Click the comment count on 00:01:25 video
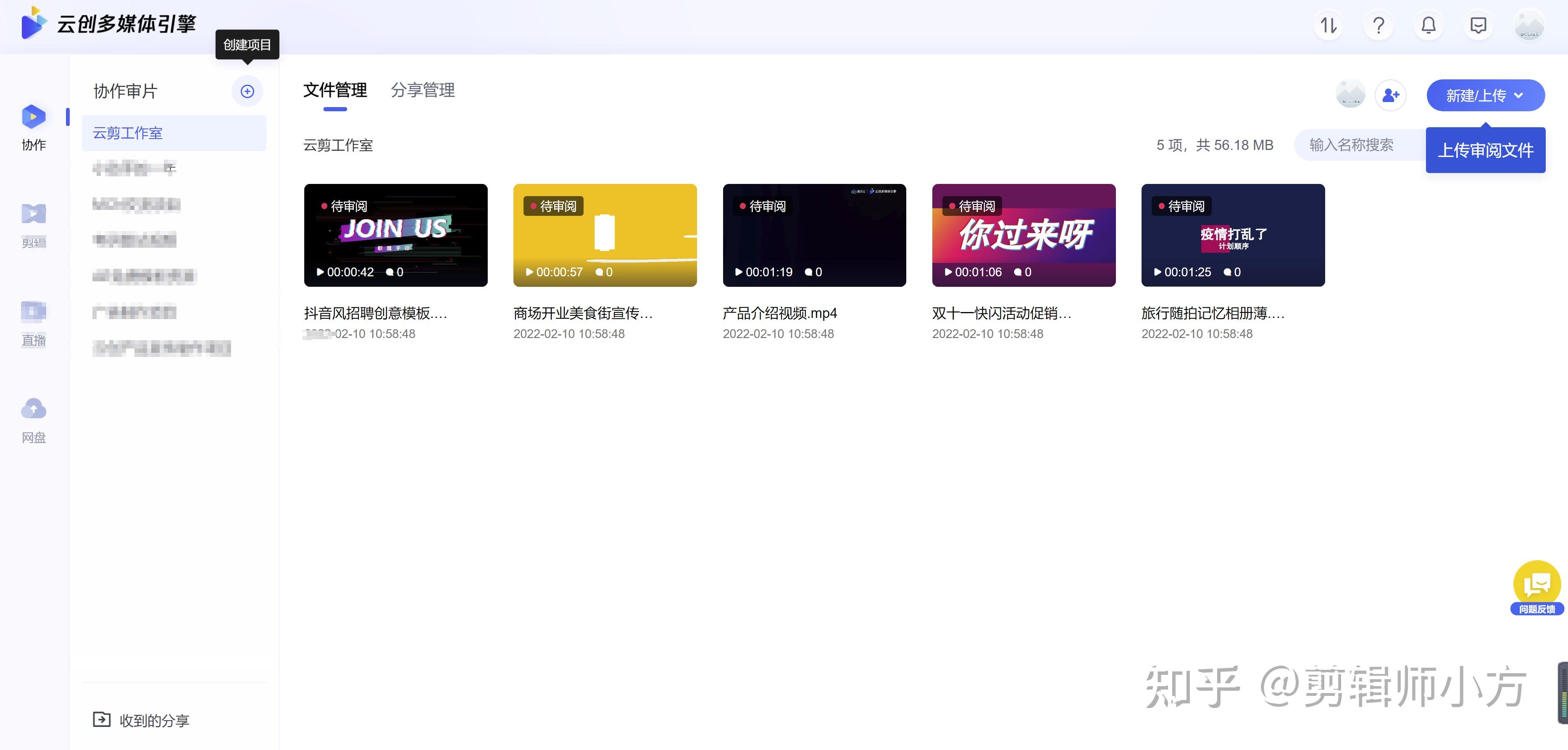This screenshot has width=1568, height=750. click(x=1233, y=272)
